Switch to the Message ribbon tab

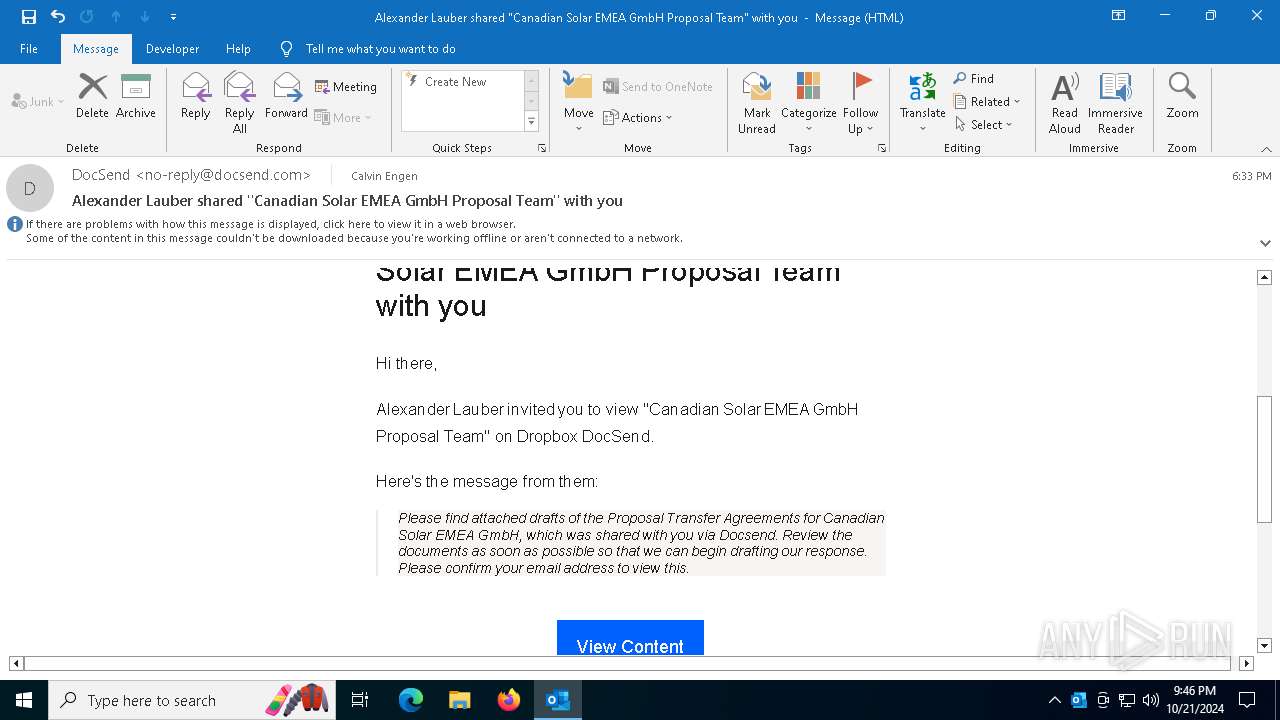pos(96,49)
